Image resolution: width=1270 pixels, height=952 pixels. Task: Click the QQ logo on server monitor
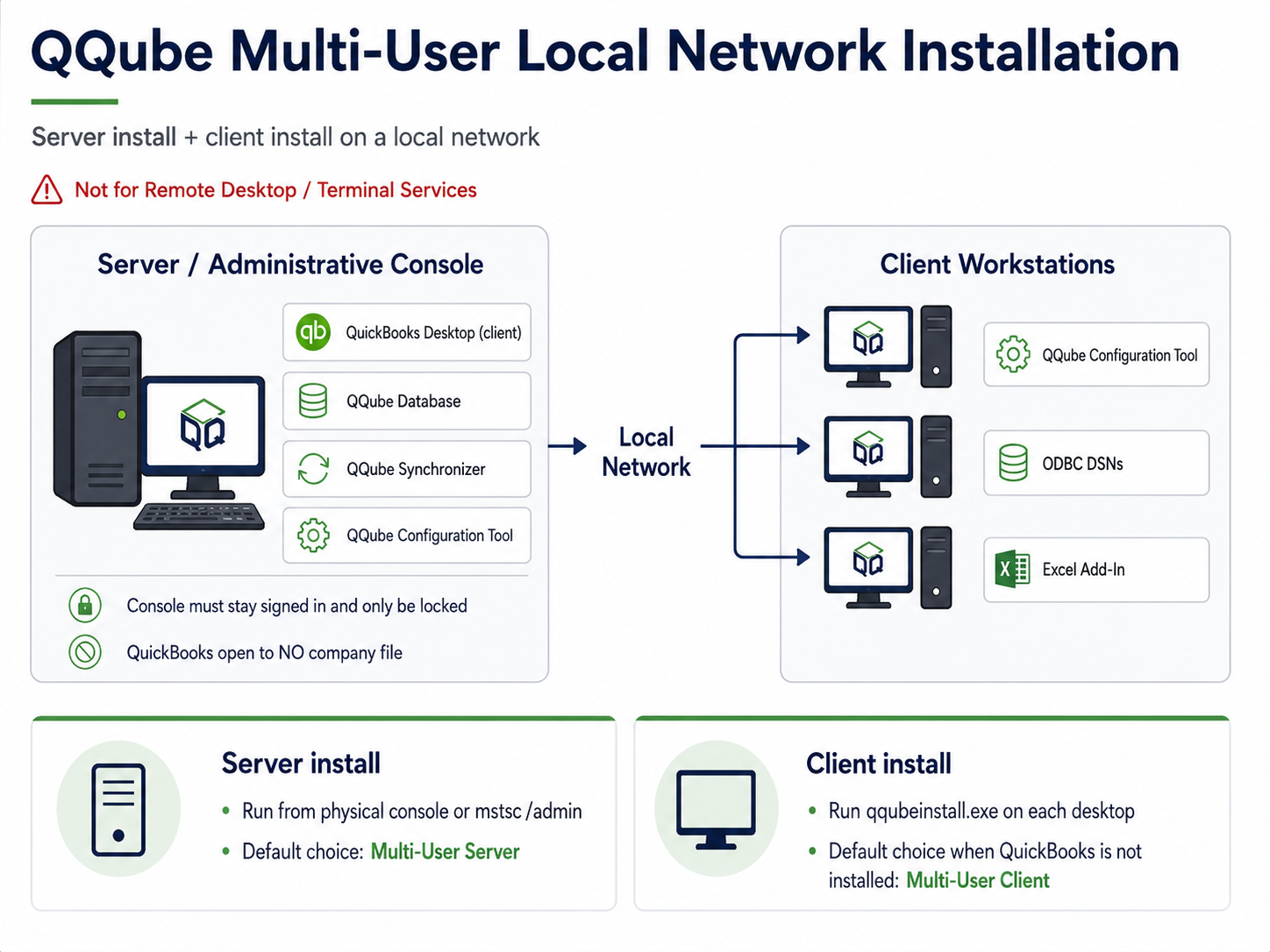click(203, 425)
